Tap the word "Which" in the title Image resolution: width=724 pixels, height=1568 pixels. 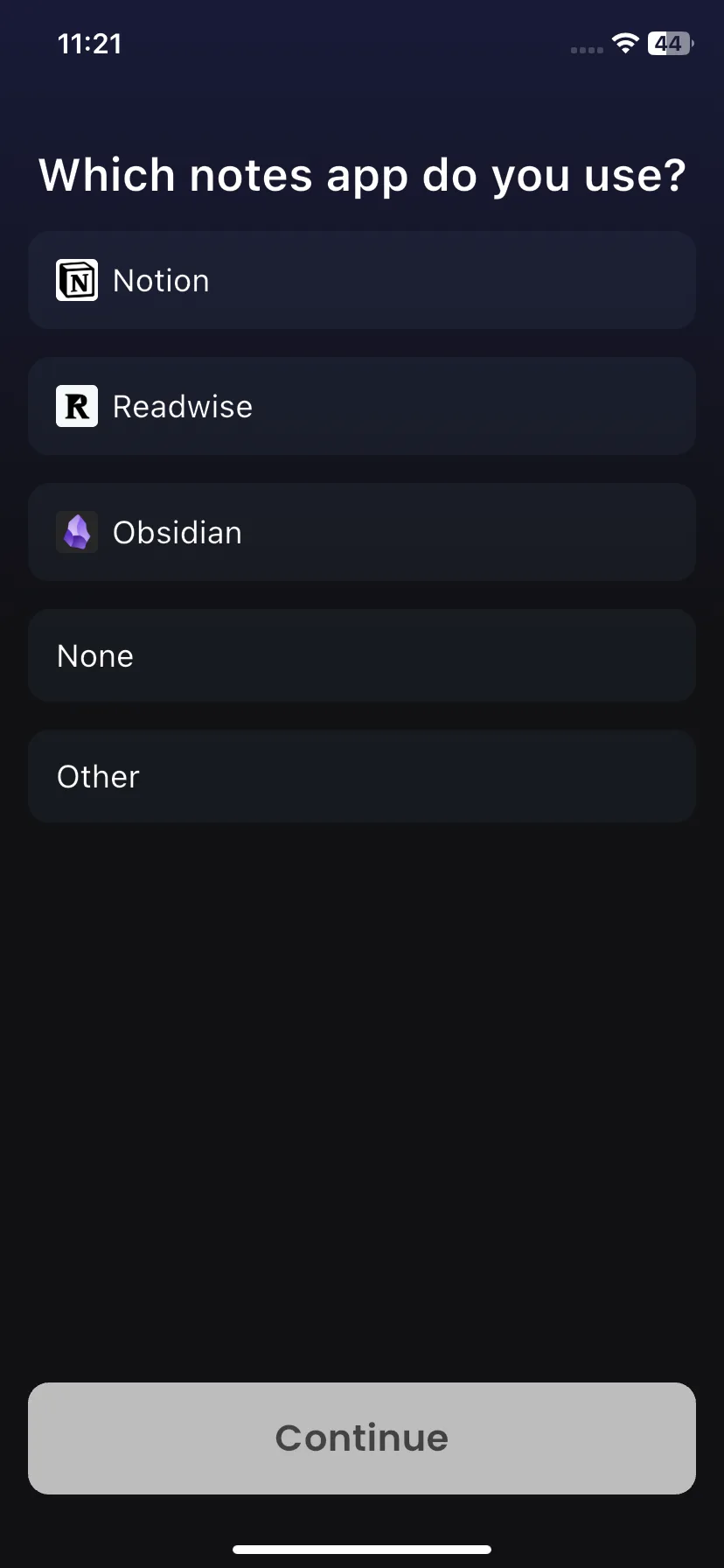pyautogui.click(x=108, y=174)
